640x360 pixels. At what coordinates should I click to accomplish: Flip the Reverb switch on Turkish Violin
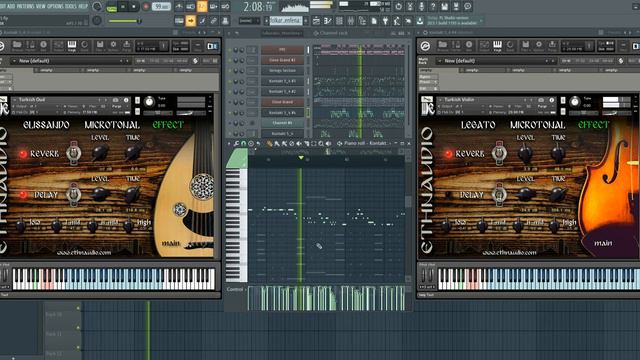coord(499,153)
